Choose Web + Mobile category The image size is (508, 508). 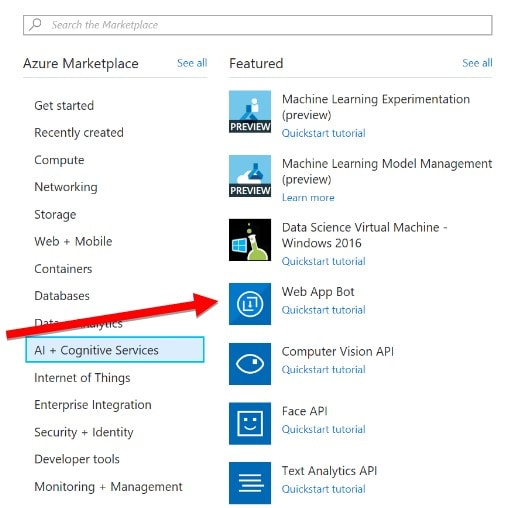click(x=73, y=242)
